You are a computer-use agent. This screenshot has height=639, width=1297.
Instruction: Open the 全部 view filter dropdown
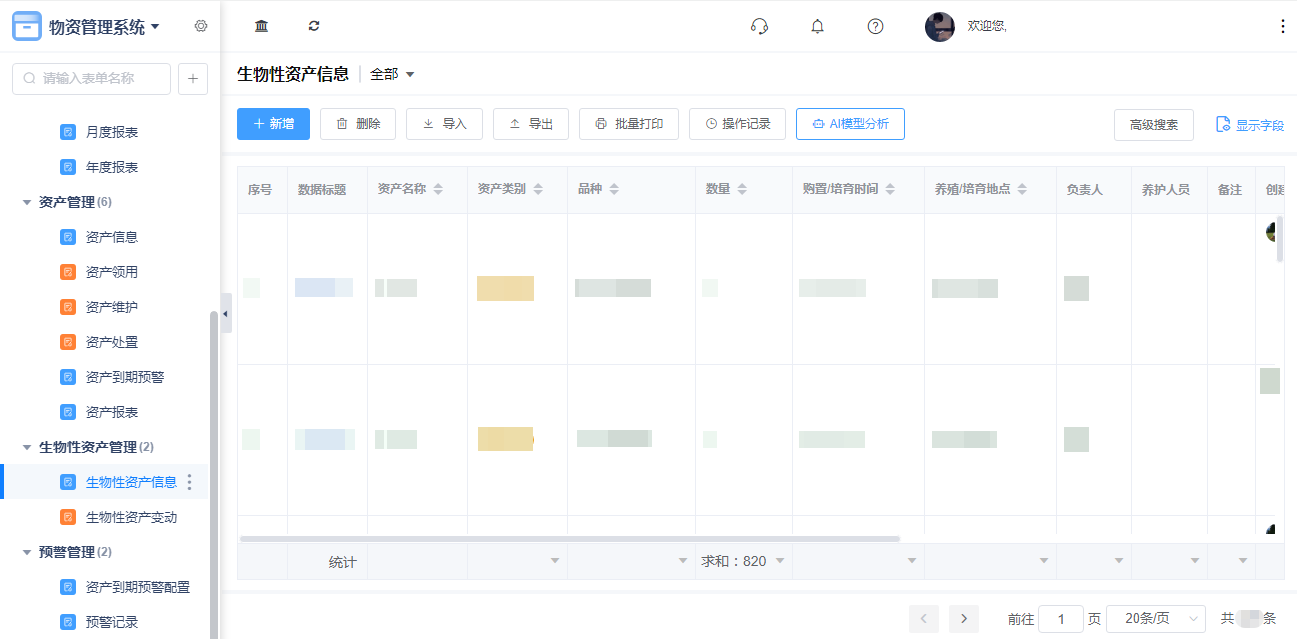(392, 74)
